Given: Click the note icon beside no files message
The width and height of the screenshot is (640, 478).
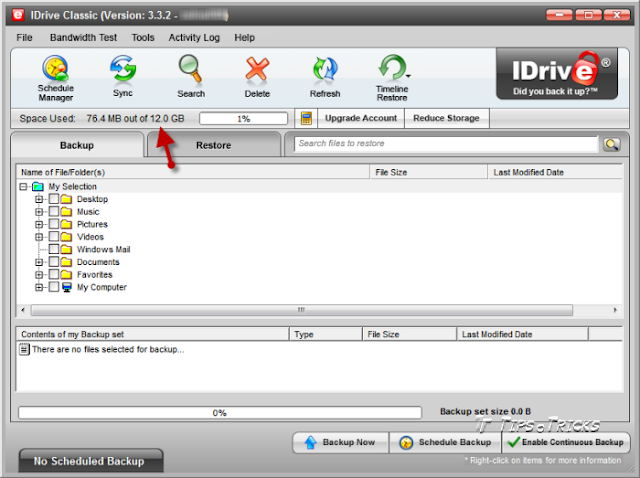Looking at the screenshot, I should pos(24,349).
